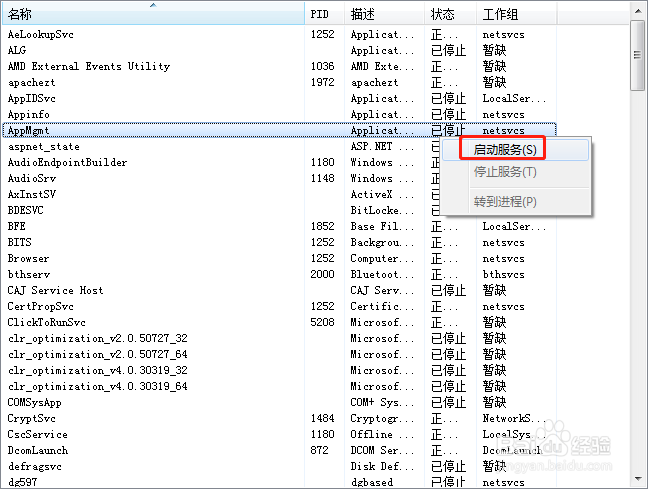Click PID 1852 in the BFE row
The image size is (648, 489).
click(322, 227)
